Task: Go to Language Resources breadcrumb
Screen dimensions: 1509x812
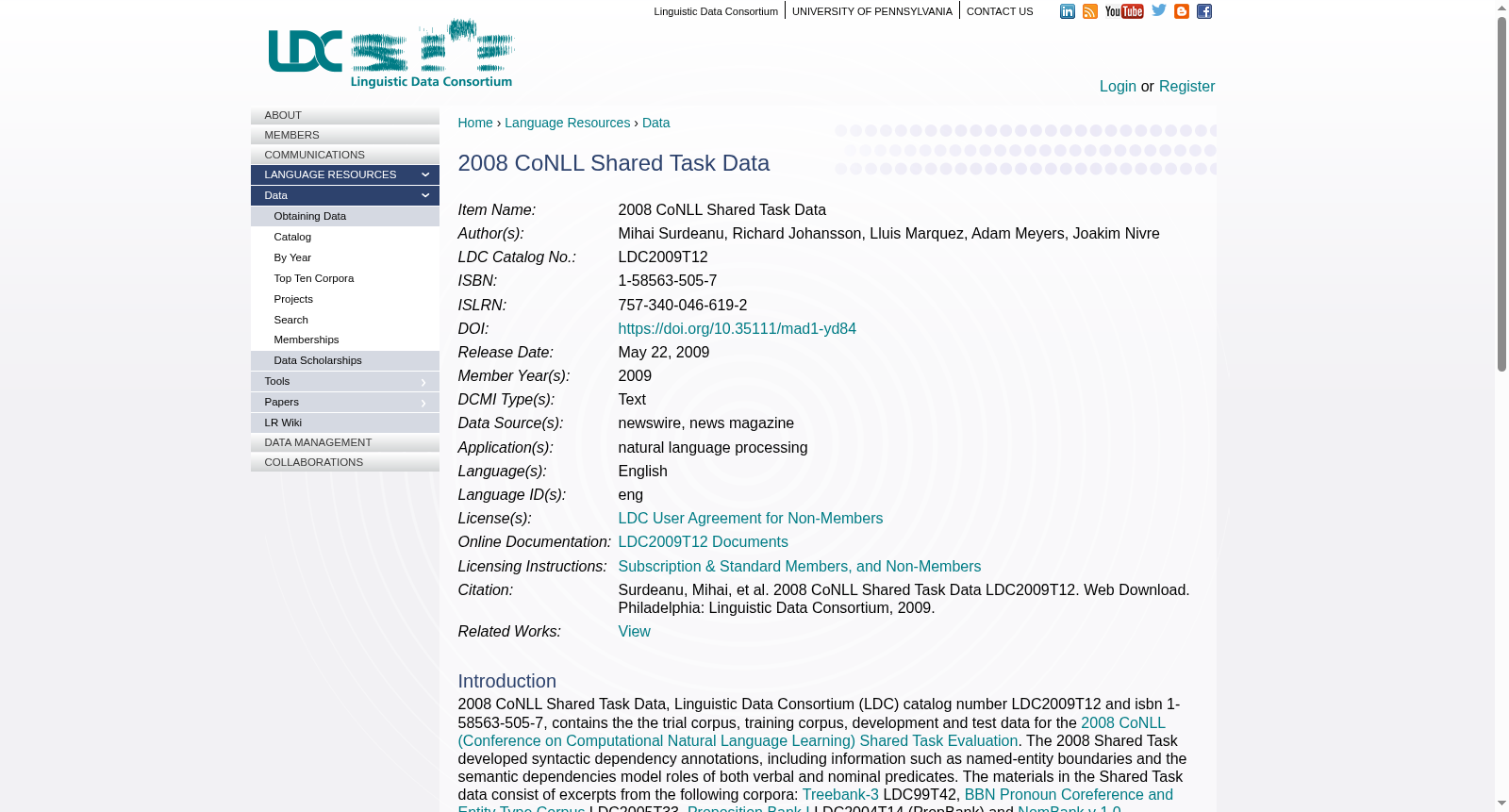Action: [x=567, y=123]
